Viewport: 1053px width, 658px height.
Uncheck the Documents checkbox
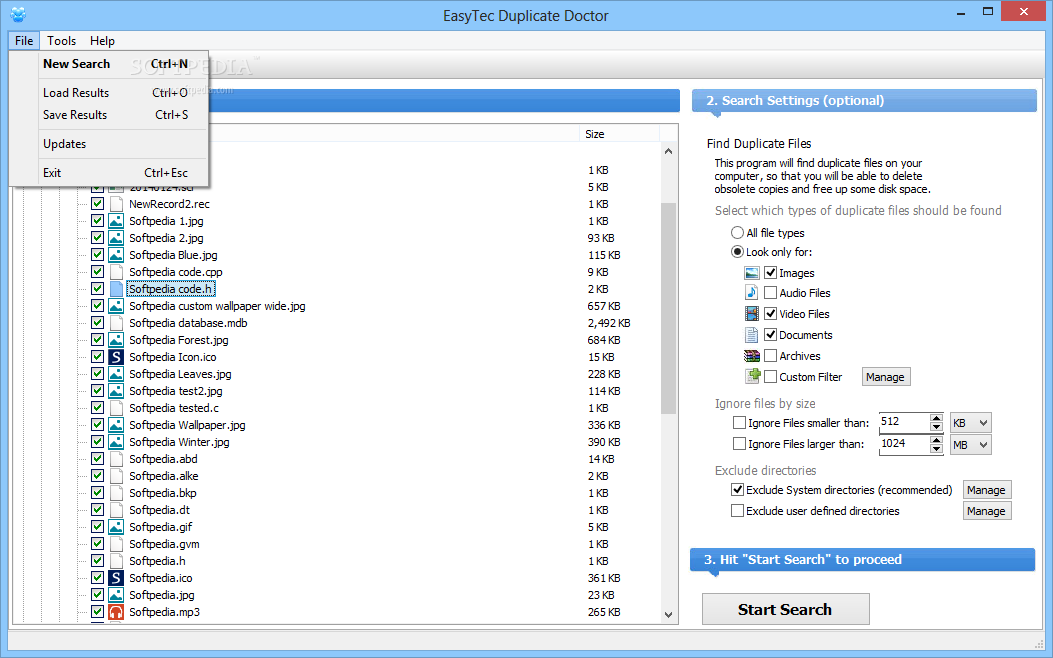[771, 335]
